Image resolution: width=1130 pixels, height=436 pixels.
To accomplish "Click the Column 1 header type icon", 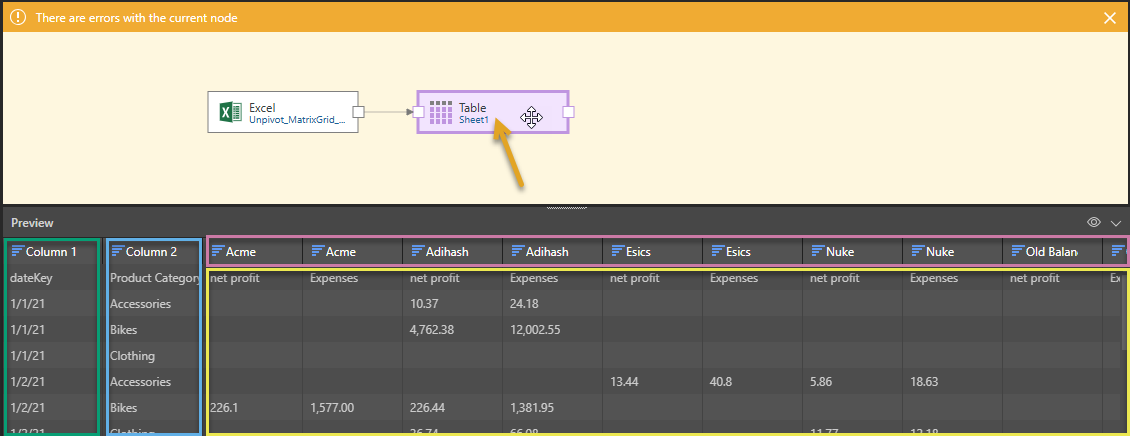I will tap(17, 252).
